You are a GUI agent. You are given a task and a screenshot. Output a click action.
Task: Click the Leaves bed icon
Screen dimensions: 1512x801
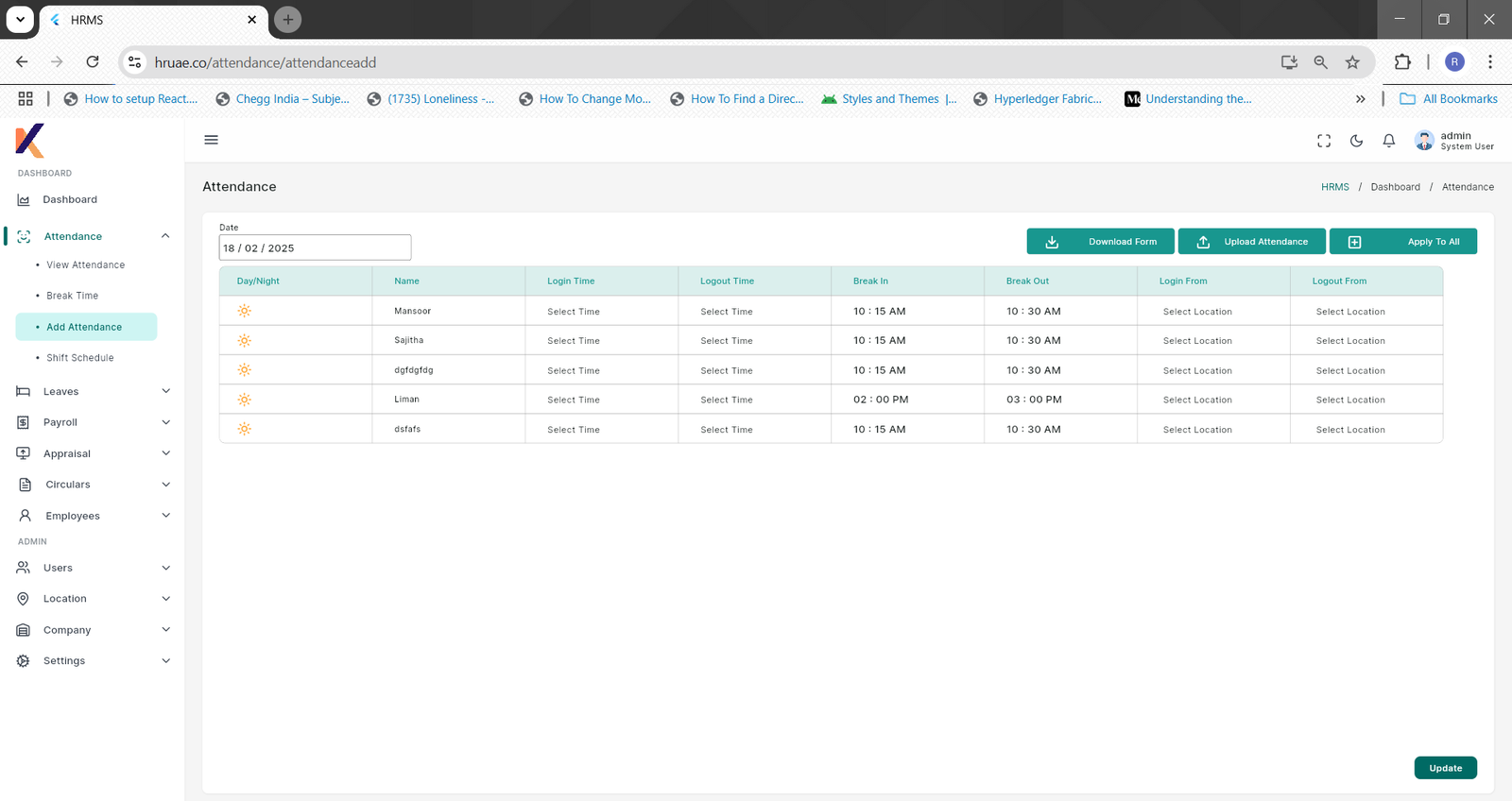tap(24, 391)
